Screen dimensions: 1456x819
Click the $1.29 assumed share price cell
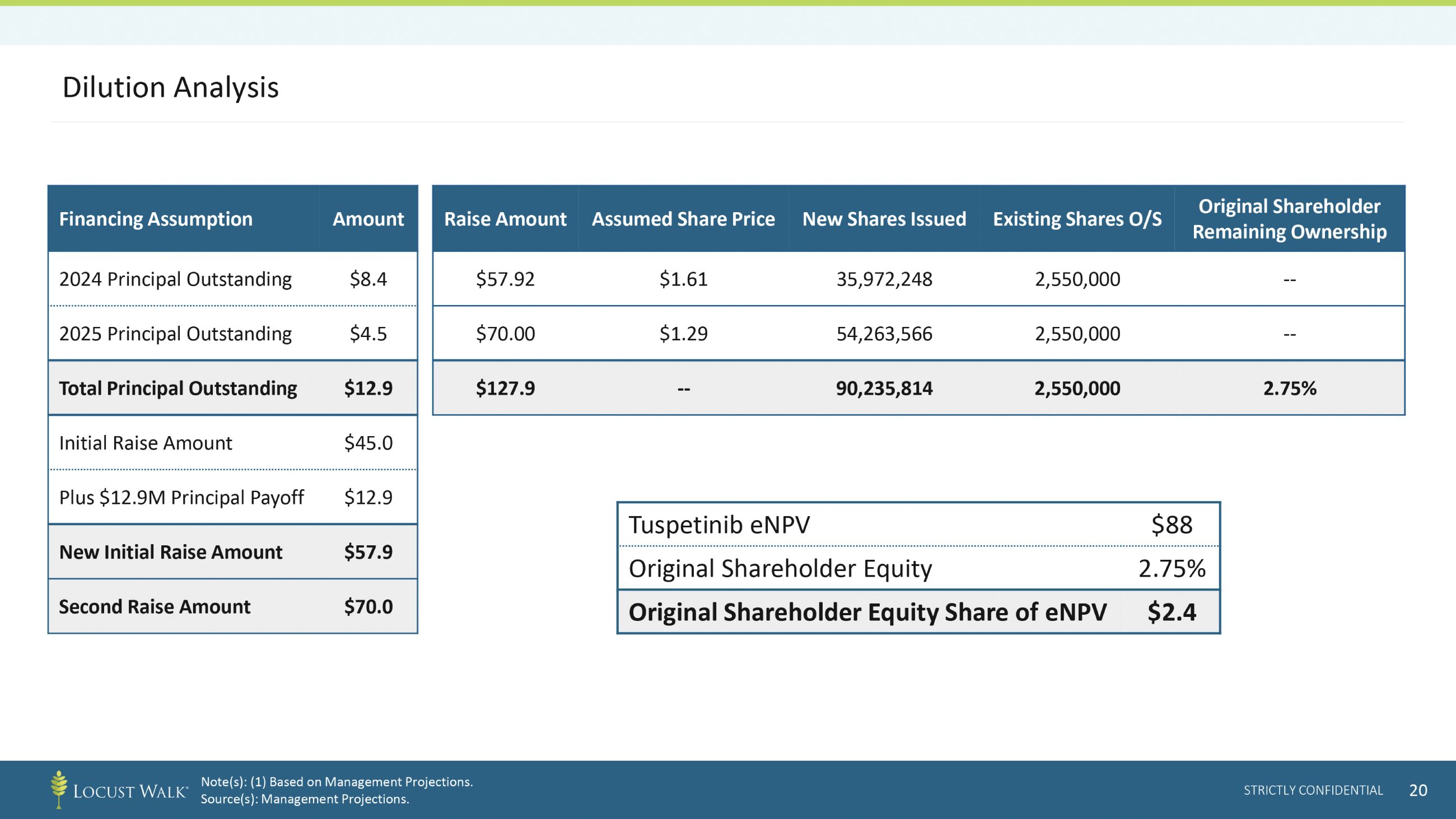[x=683, y=334]
